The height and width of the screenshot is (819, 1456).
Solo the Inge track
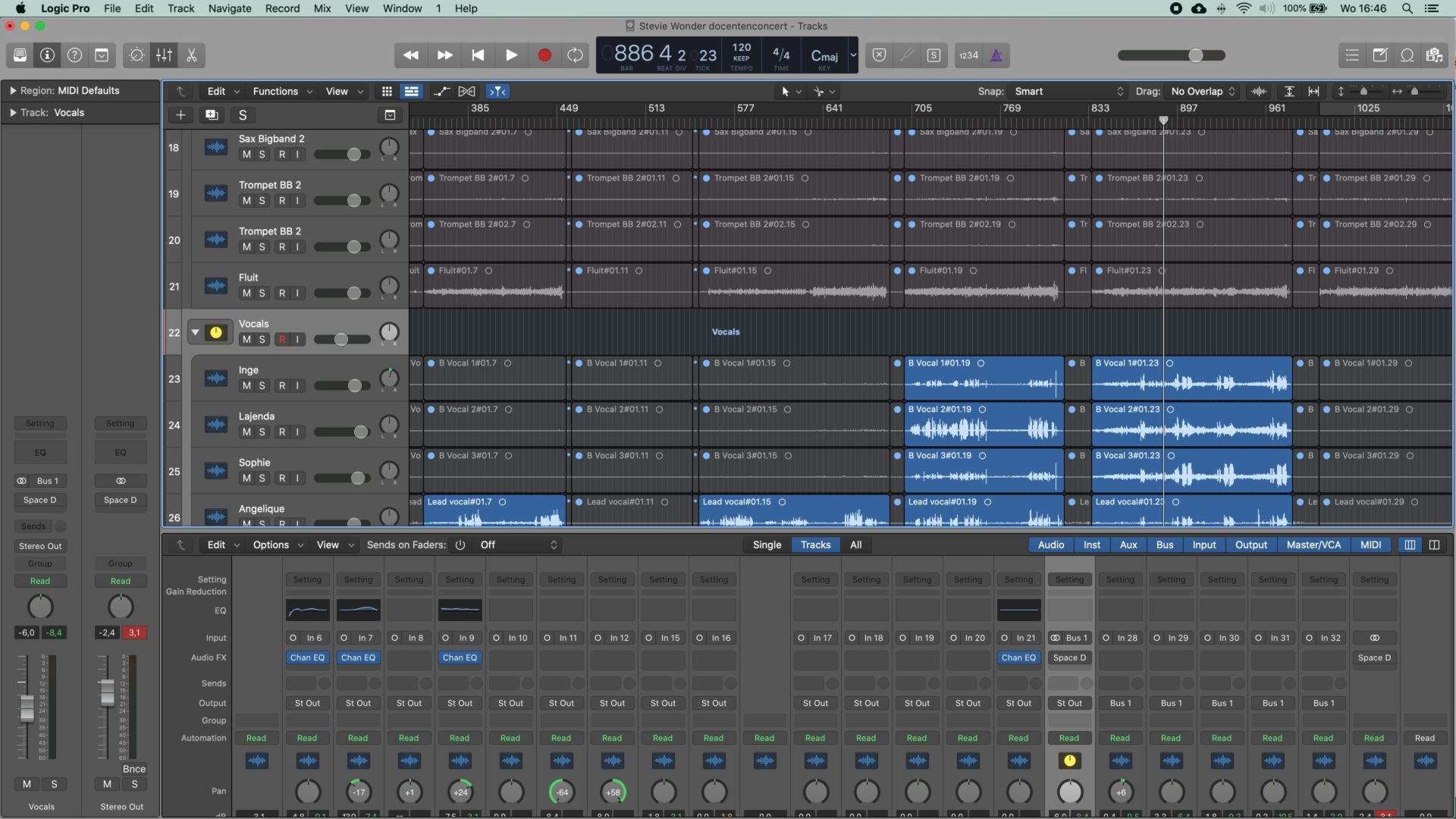coord(262,386)
